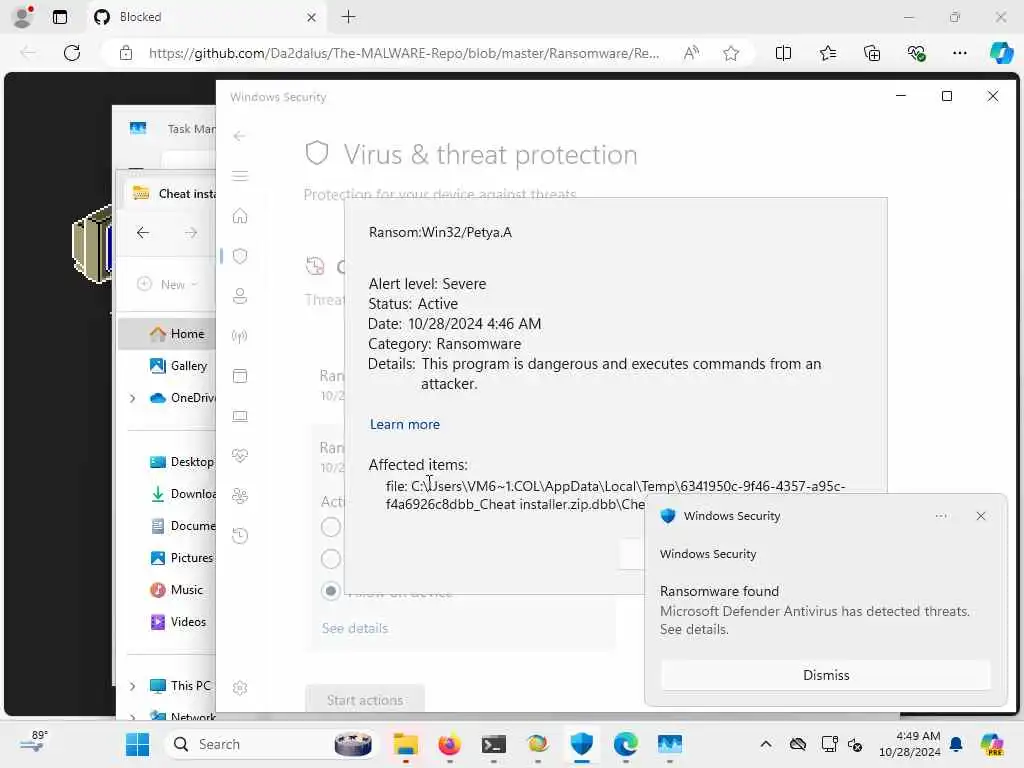This screenshot has width=1024, height=768.
Task: Toggle Windows Security navigation hamburger menu
Action: pyautogui.click(x=240, y=176)
